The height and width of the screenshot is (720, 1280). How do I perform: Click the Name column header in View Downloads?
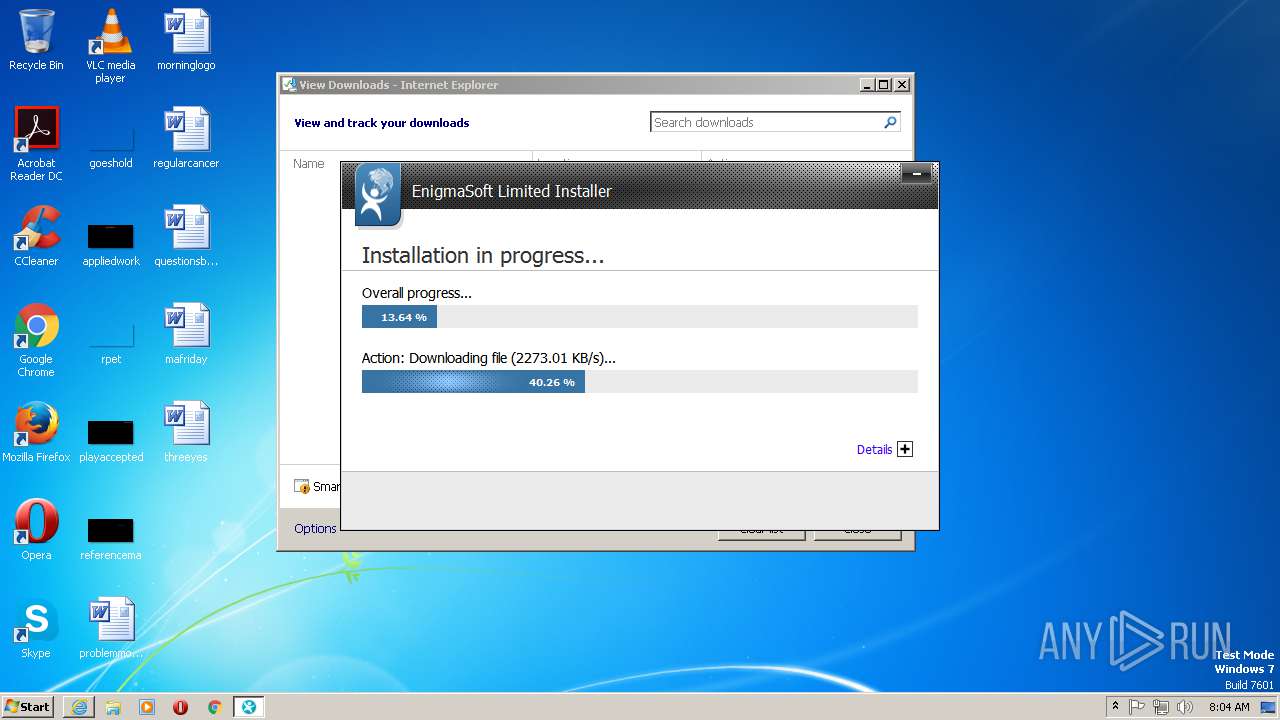pos(309,163)
